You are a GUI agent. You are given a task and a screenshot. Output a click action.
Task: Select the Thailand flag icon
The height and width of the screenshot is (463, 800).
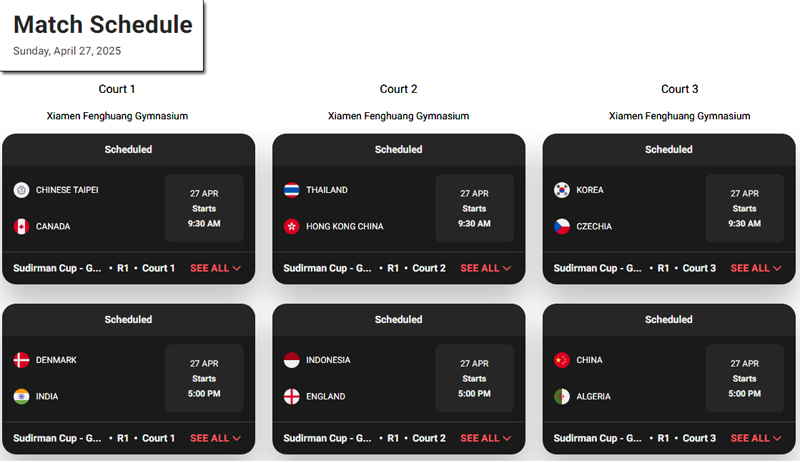[x=292, y=190]
